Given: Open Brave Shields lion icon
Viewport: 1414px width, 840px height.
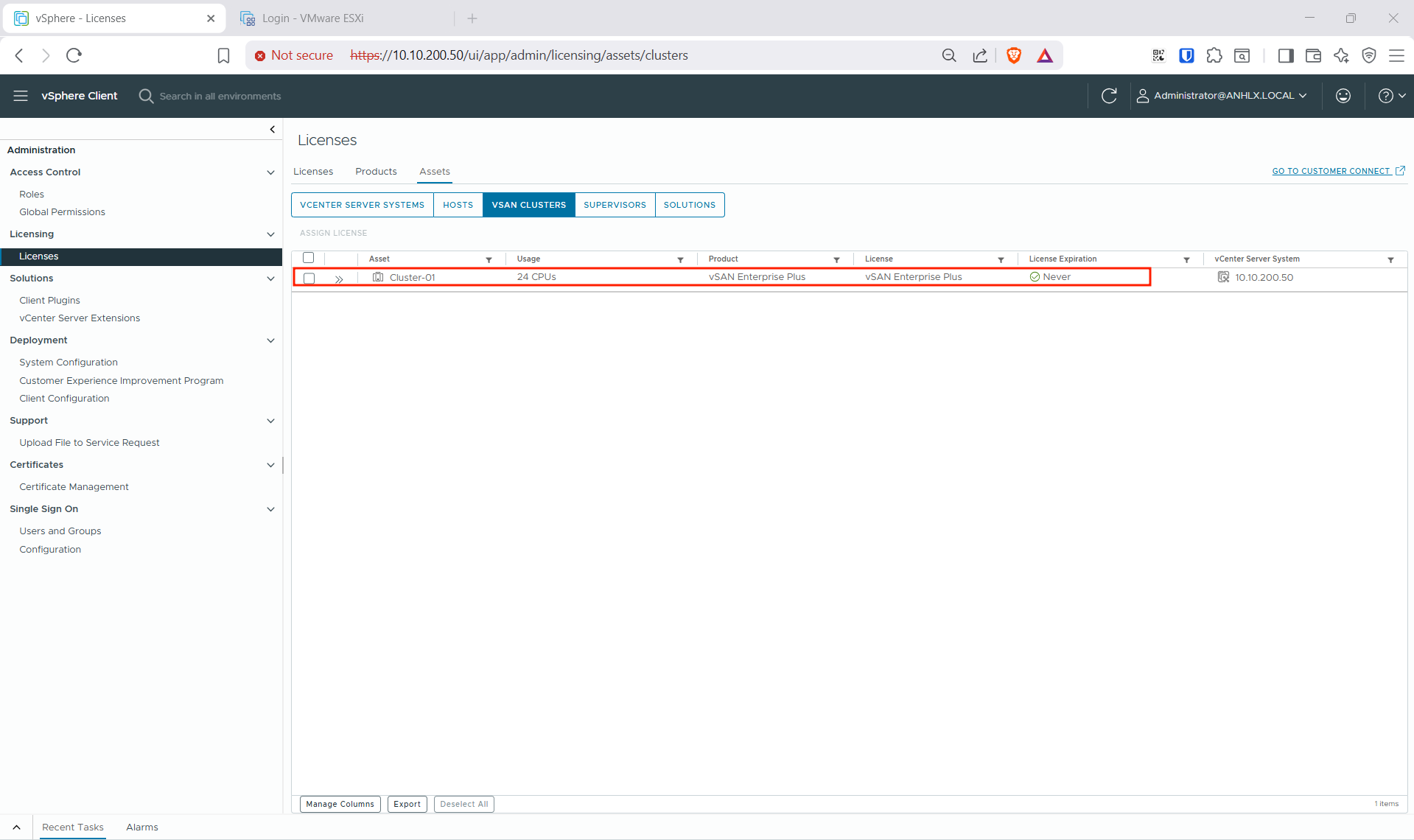Looking at the screenshot, I should coord(1014,55).
